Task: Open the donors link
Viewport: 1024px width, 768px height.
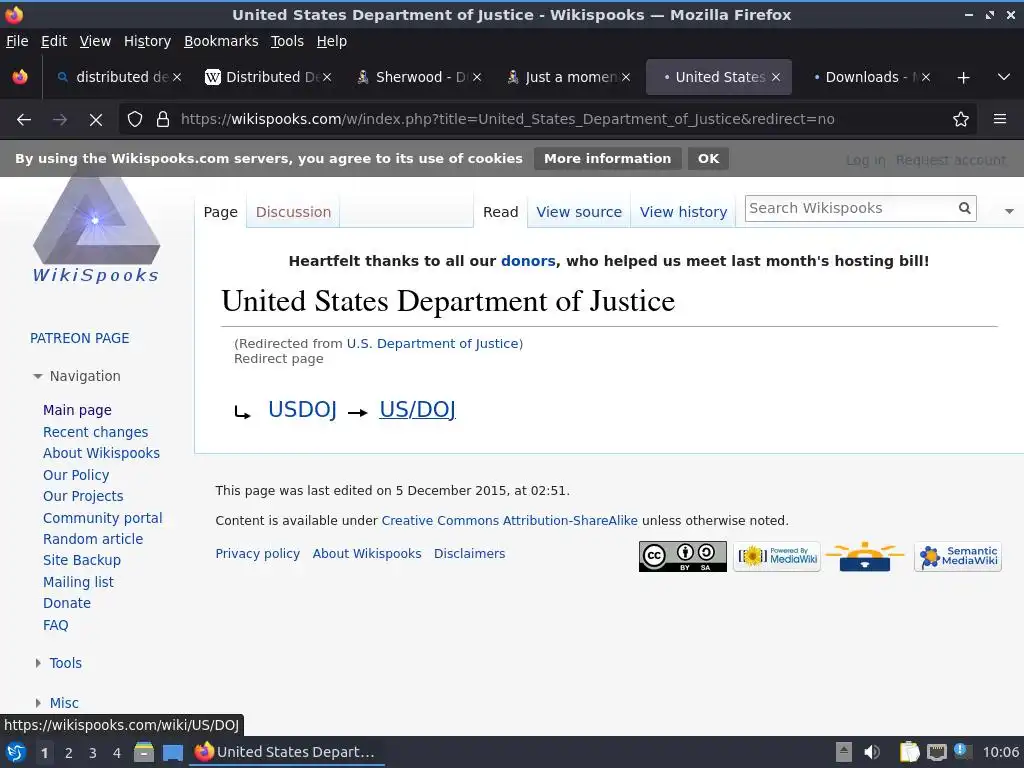Action: 528,261
